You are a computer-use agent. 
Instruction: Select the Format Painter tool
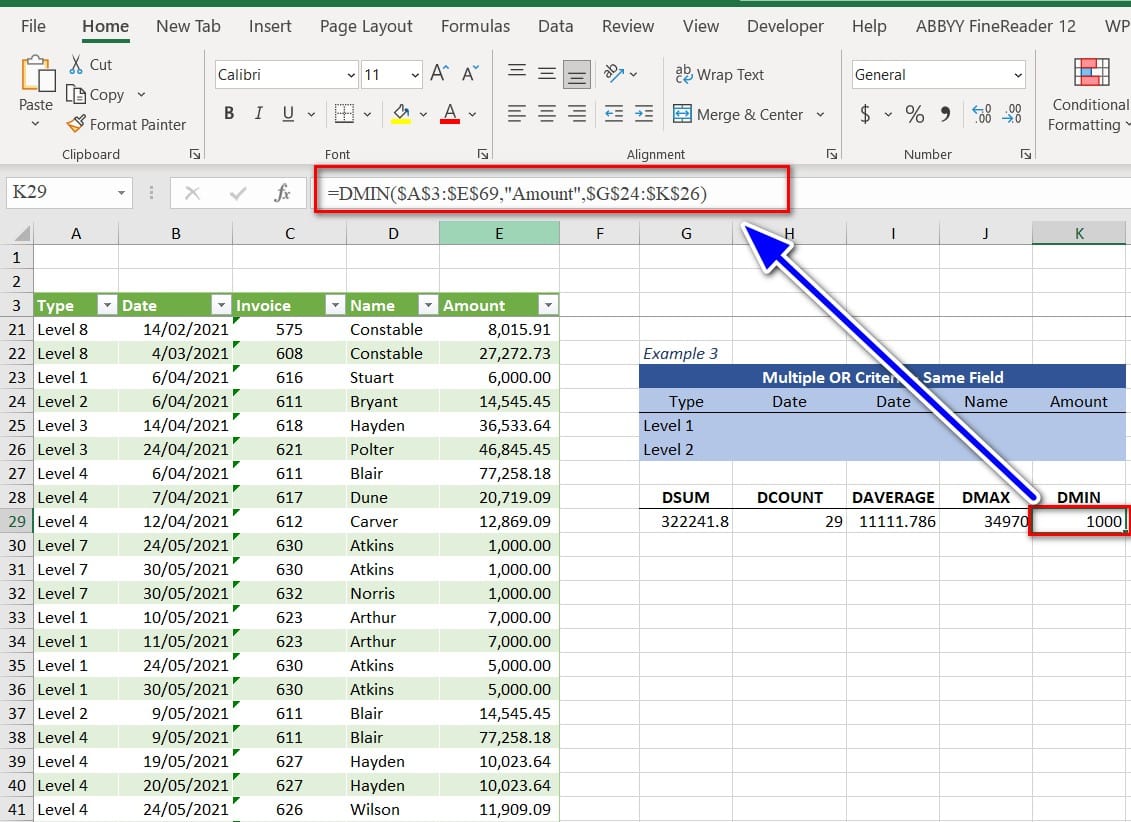click(126, 124)
